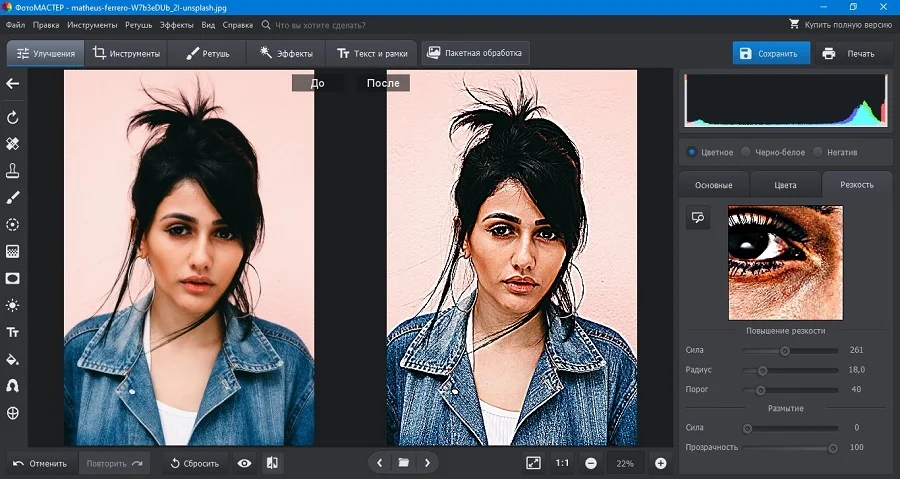Click the fit-to-screen icon
Viewport: 900px width, 479px height.
tap(533, 463)
